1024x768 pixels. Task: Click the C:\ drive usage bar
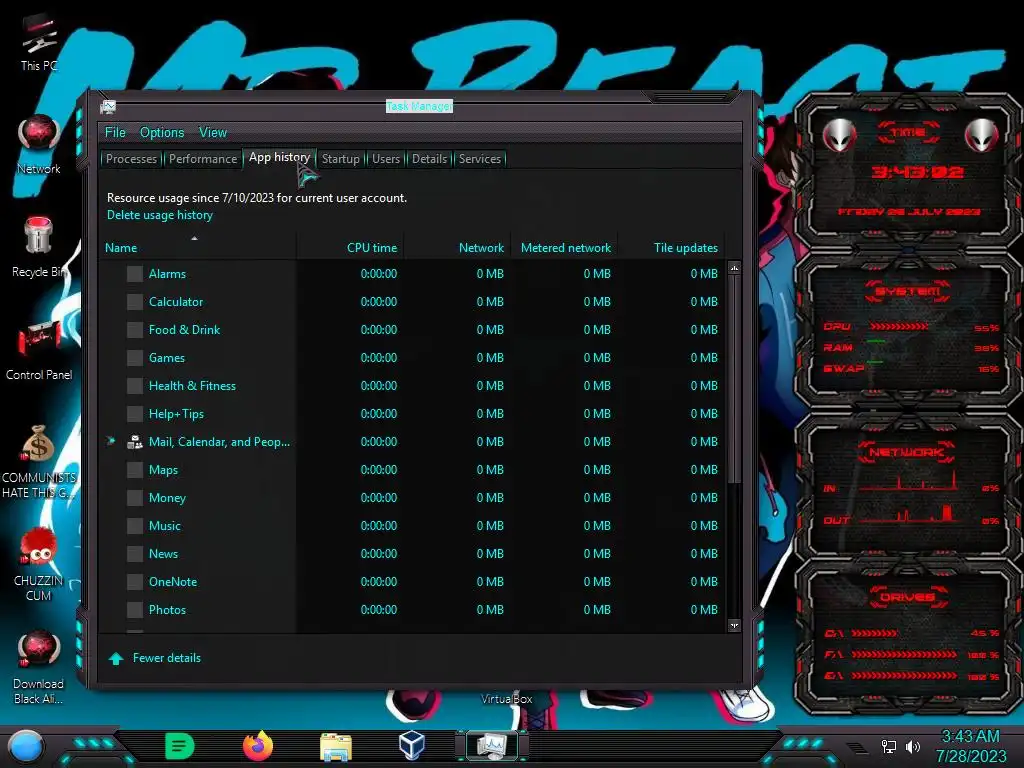click(874, 633)
